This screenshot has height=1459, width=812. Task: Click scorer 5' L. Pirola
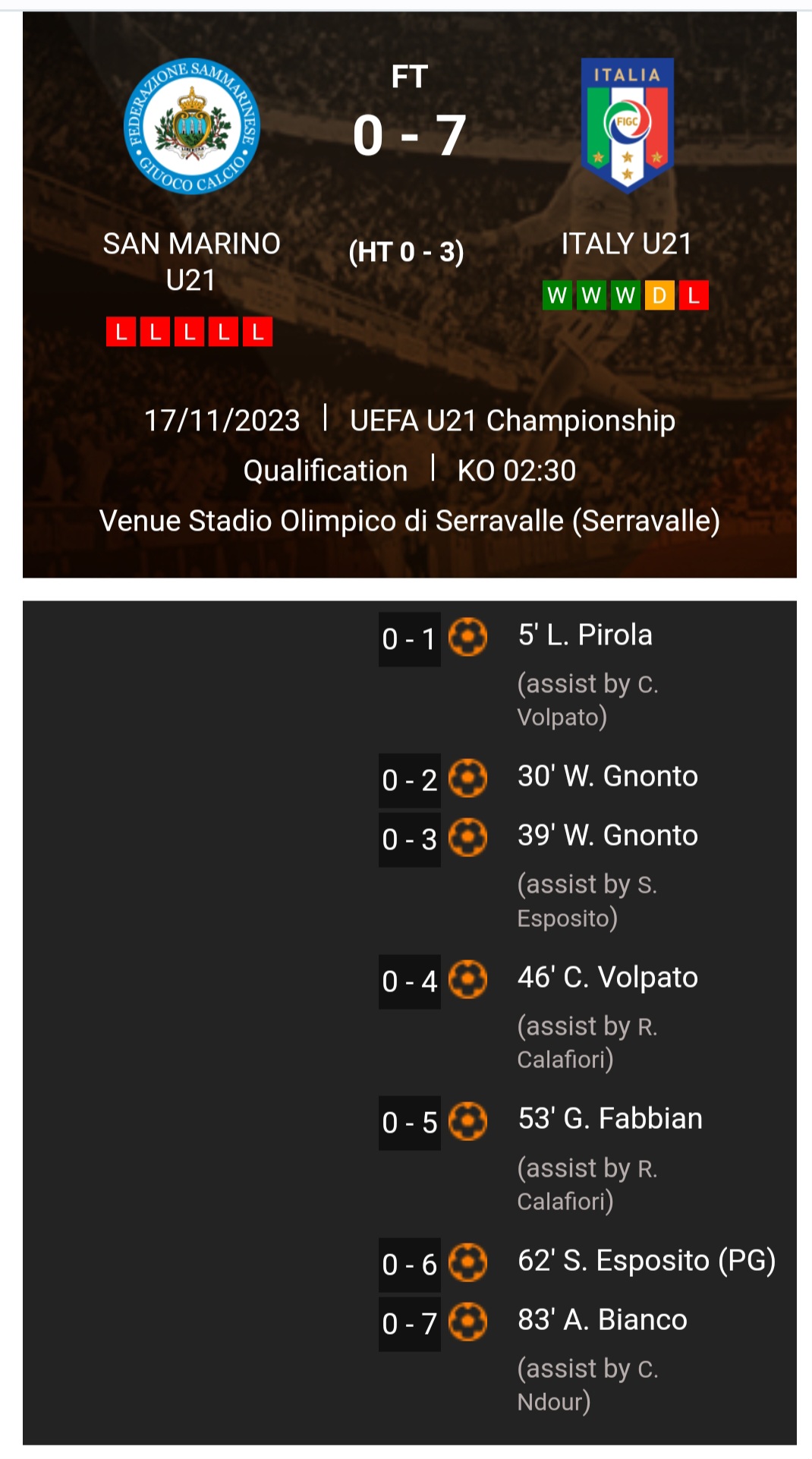585,635
